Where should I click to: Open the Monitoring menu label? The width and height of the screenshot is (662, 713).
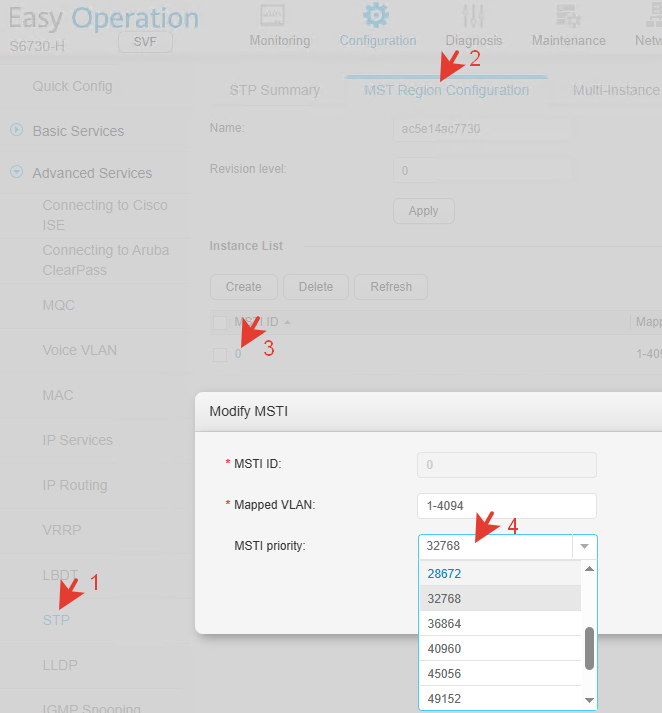coord(280,40)
